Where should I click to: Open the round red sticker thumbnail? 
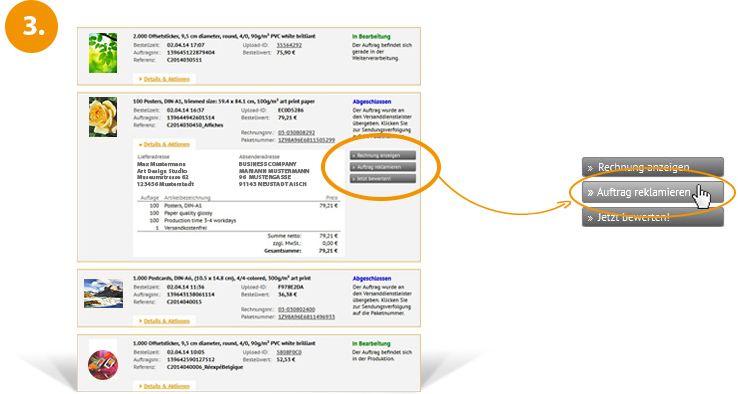(103, 365)
